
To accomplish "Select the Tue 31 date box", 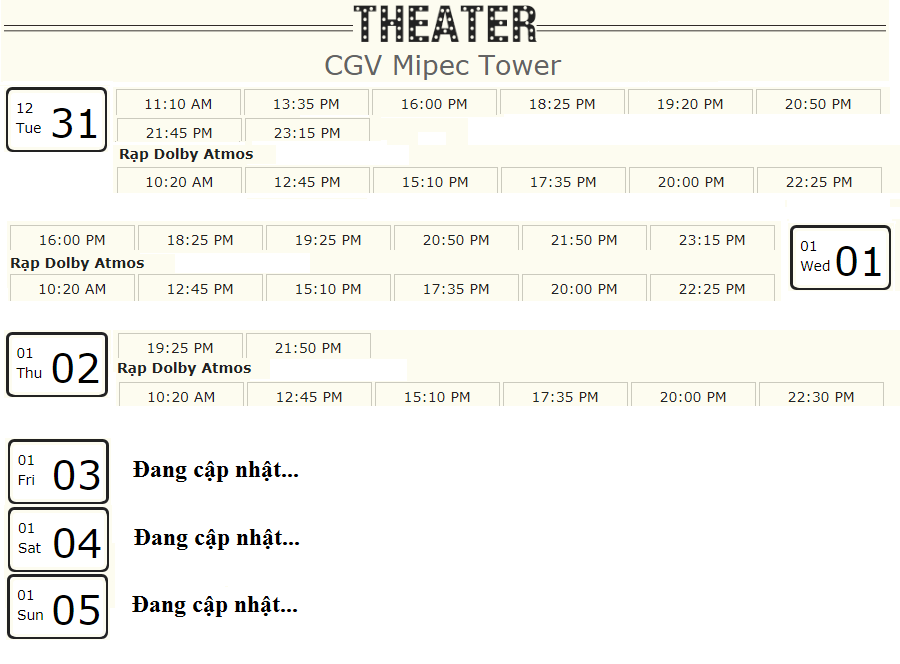I will tap(56, 119).
